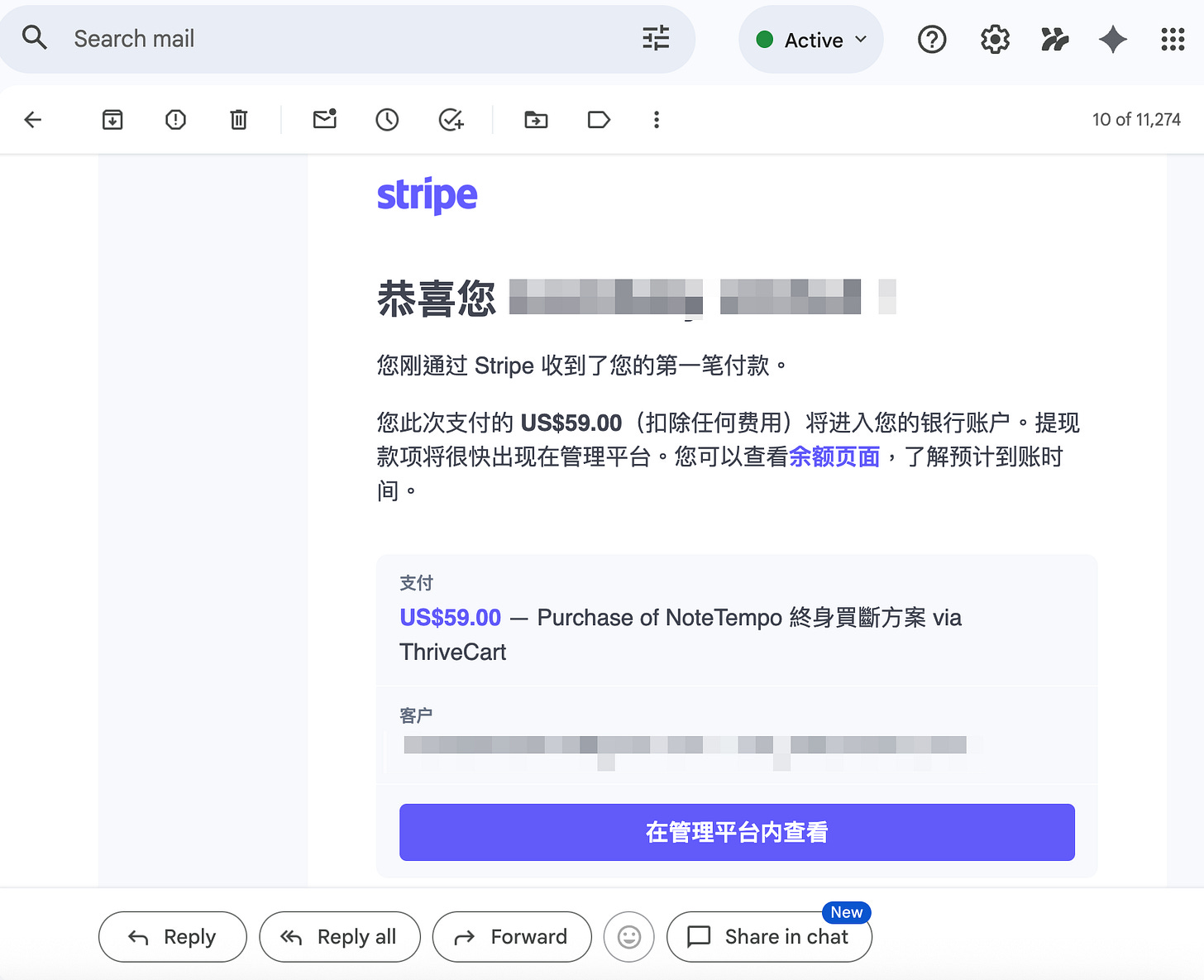1204x980 pixels.
Task: Archive this email
Action: [112, 120]
